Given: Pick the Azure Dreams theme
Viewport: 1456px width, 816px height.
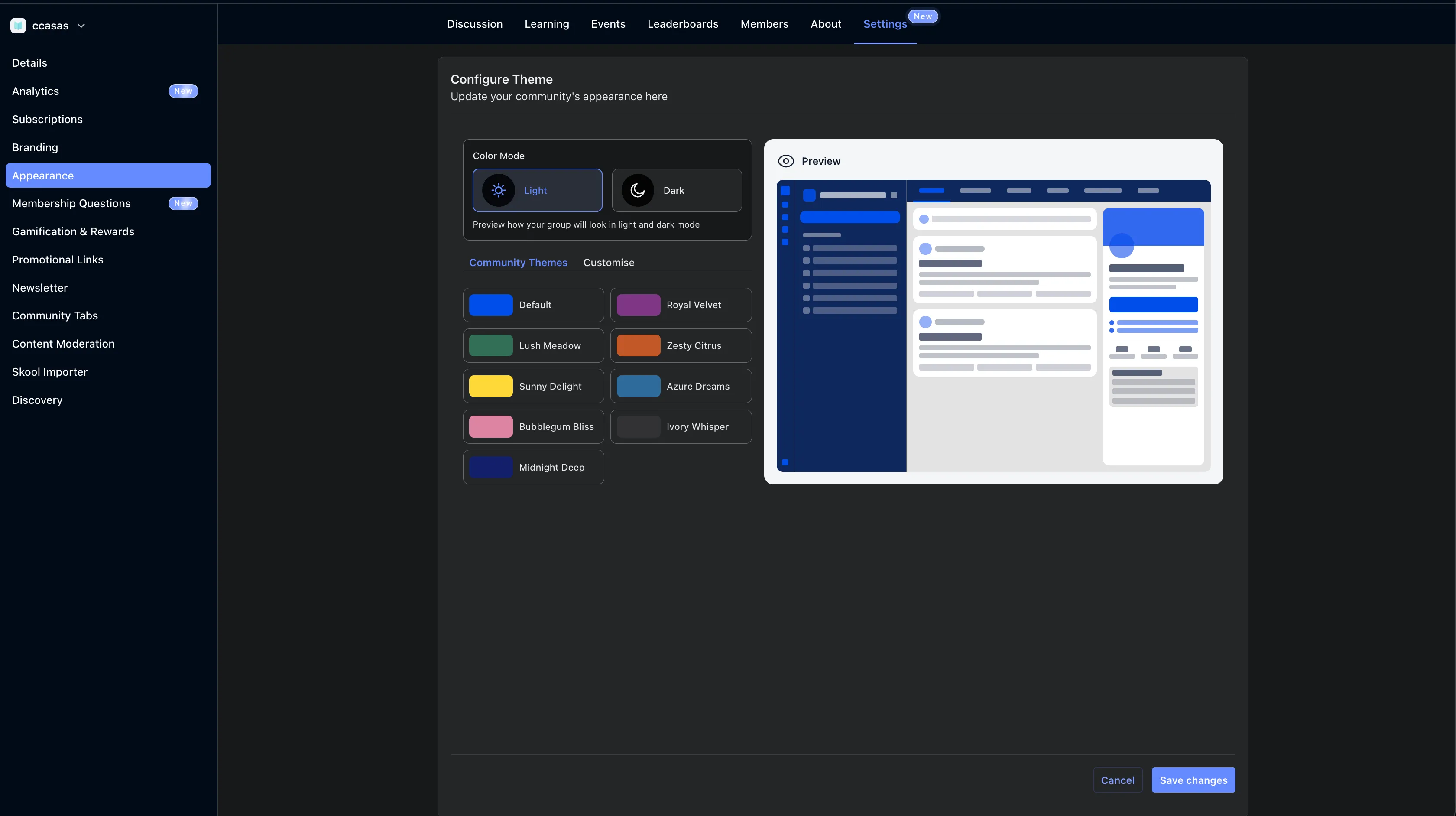Looking at the screenshot, I should click(681, 386).
